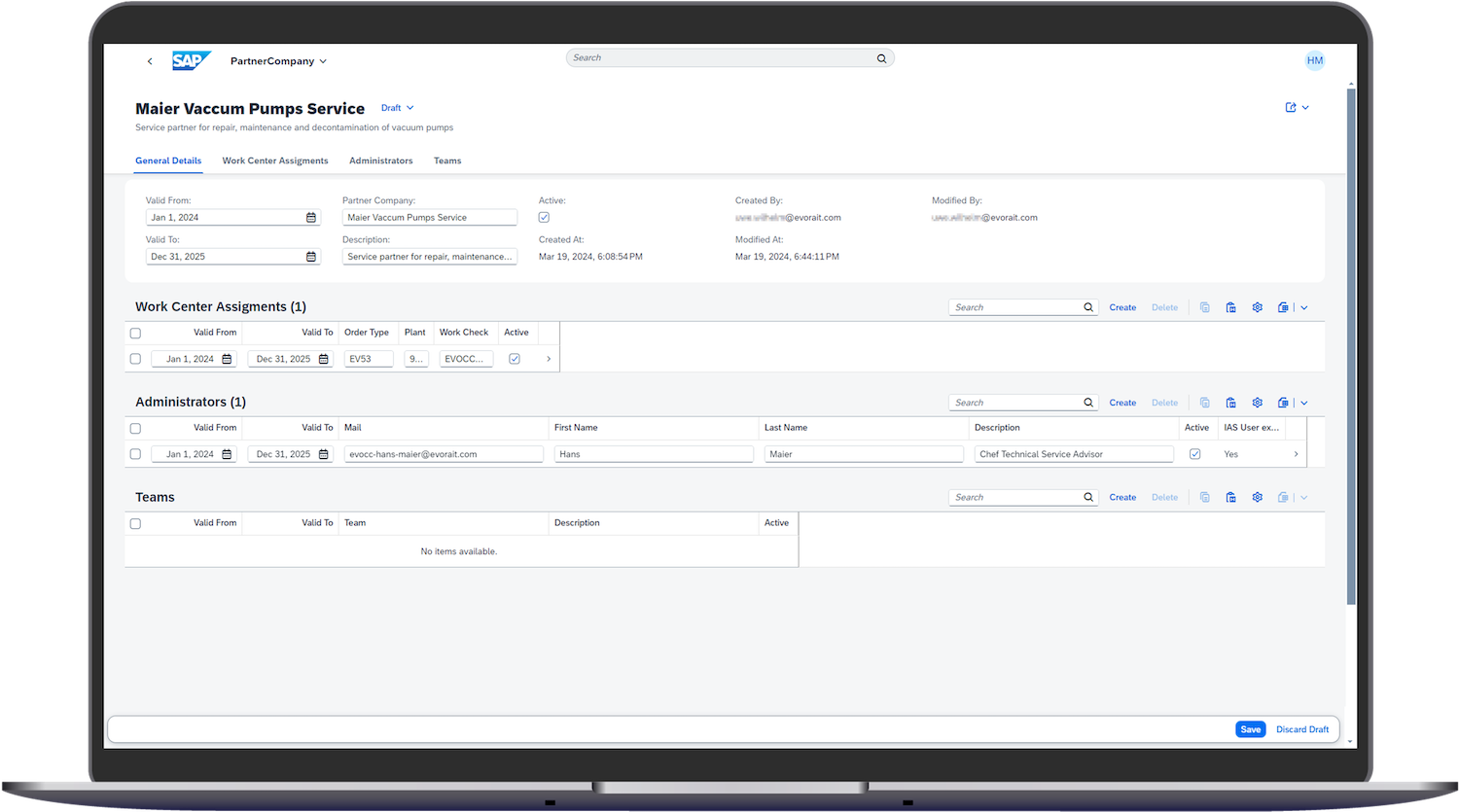
Task: Click the administrator Mail input field
Action: 444,454
